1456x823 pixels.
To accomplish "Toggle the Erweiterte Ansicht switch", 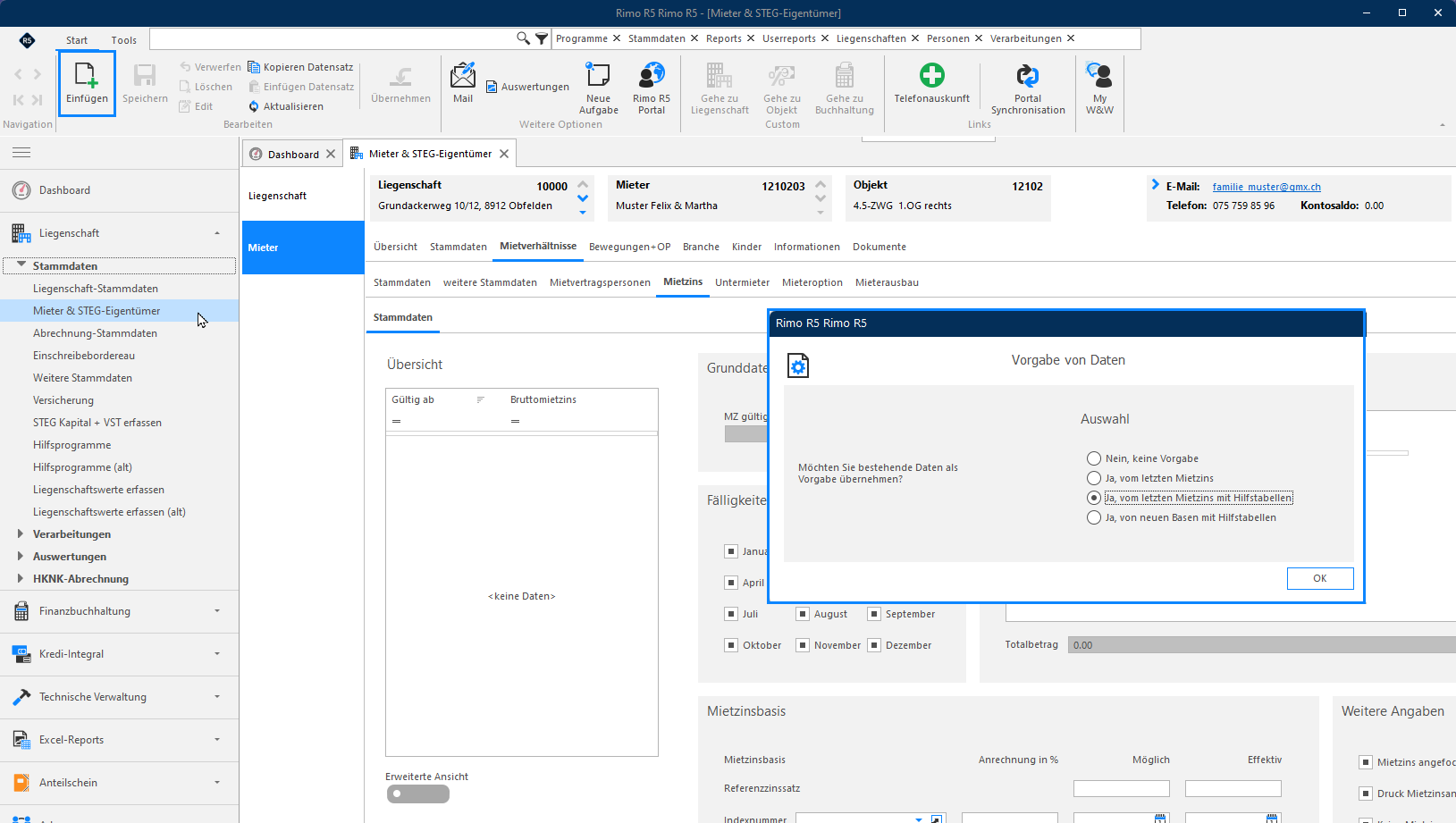I will [x=417, y=794].
